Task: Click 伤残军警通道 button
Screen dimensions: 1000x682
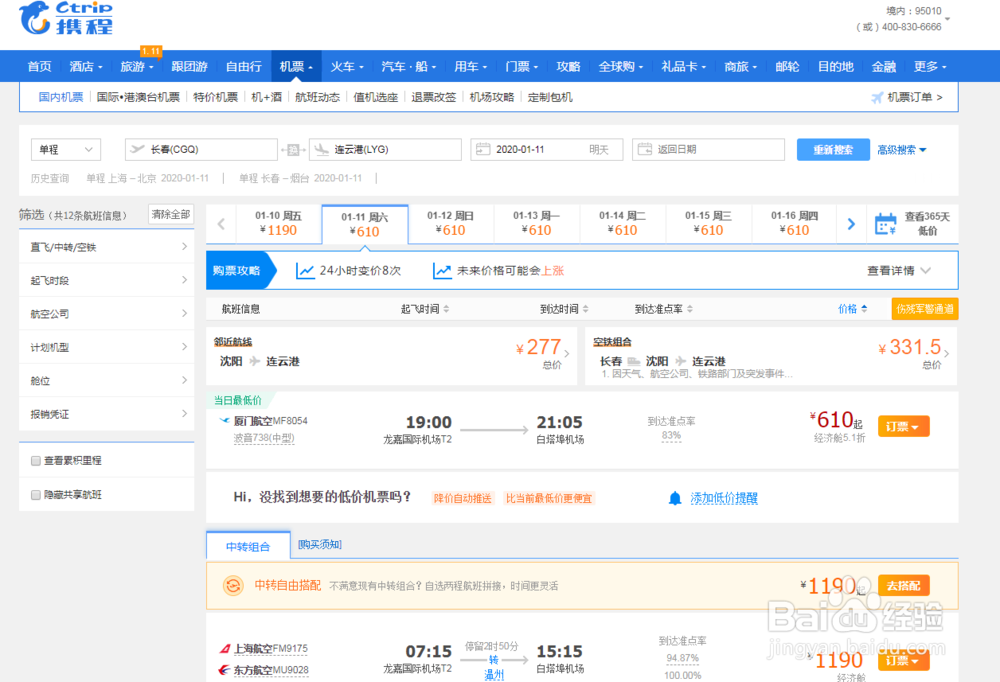Action: (x=925, y=309)
